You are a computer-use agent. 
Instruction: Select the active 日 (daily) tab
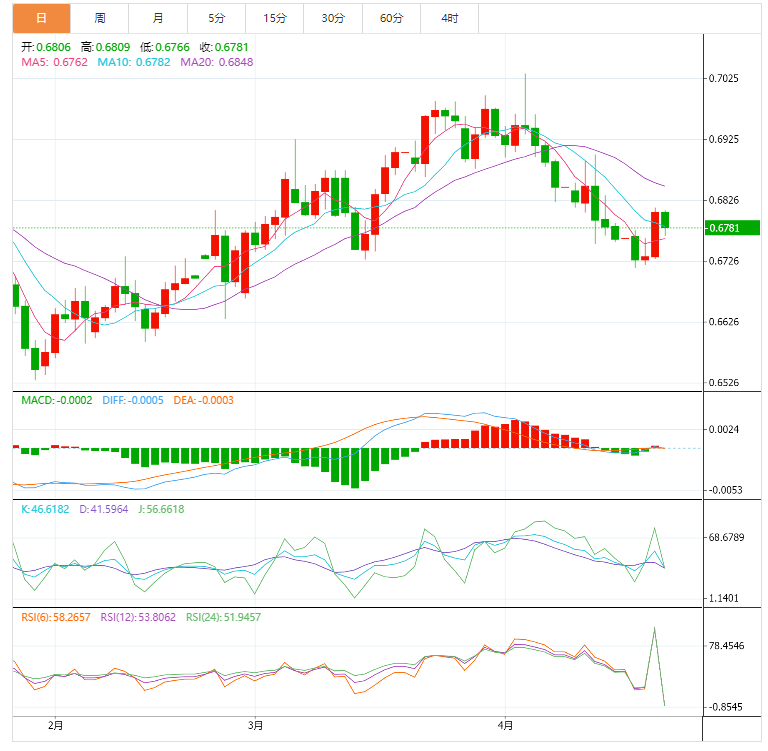click(x=42, y=19)
